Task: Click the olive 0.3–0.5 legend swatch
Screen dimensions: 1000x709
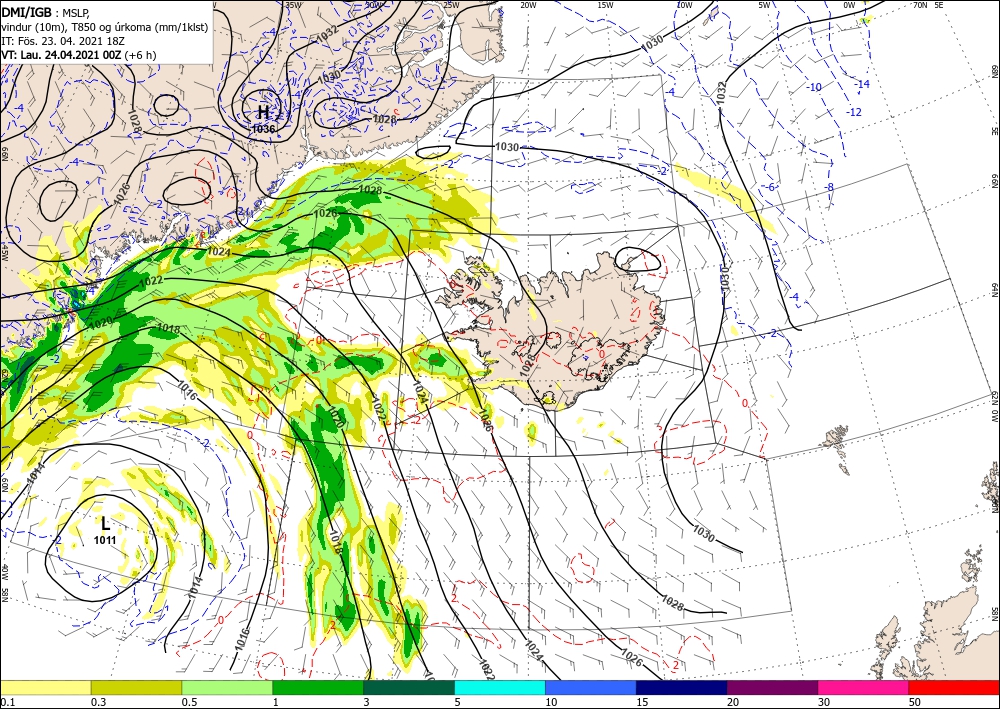Action: pos(136,687)
